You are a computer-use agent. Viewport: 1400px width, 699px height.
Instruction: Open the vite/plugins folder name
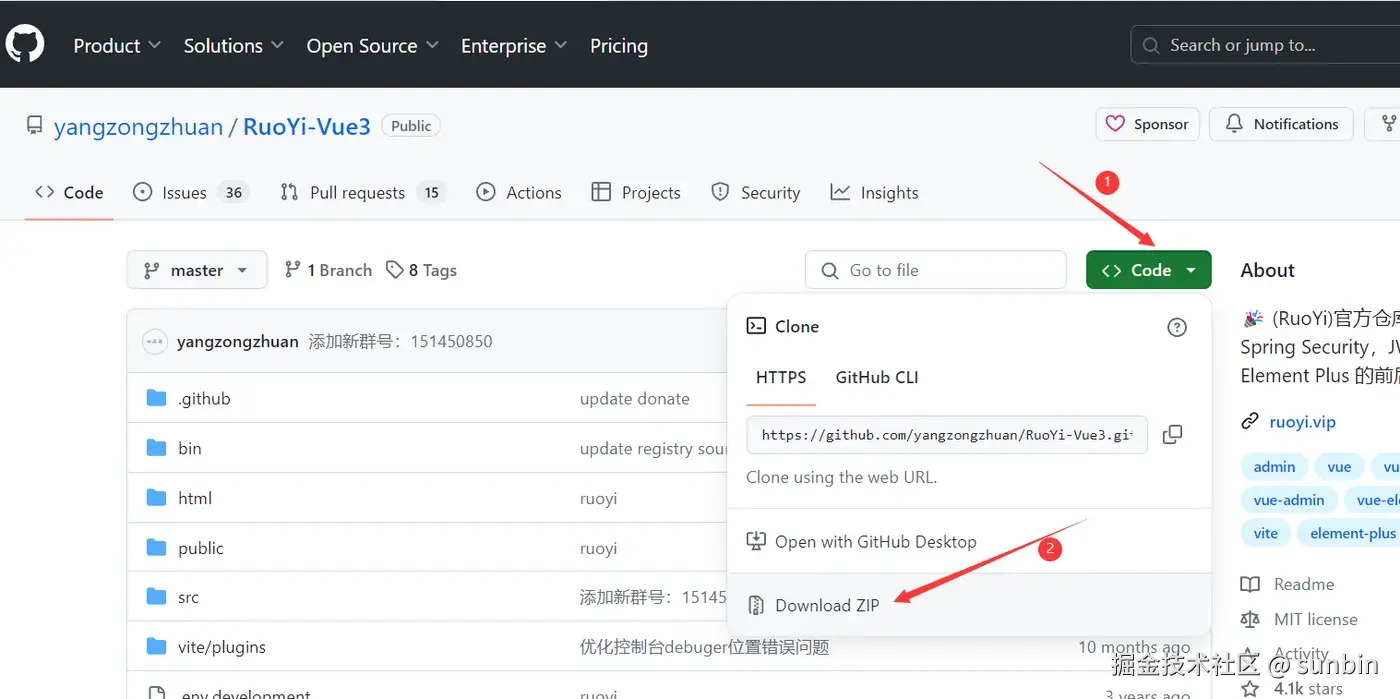[222, 647]
